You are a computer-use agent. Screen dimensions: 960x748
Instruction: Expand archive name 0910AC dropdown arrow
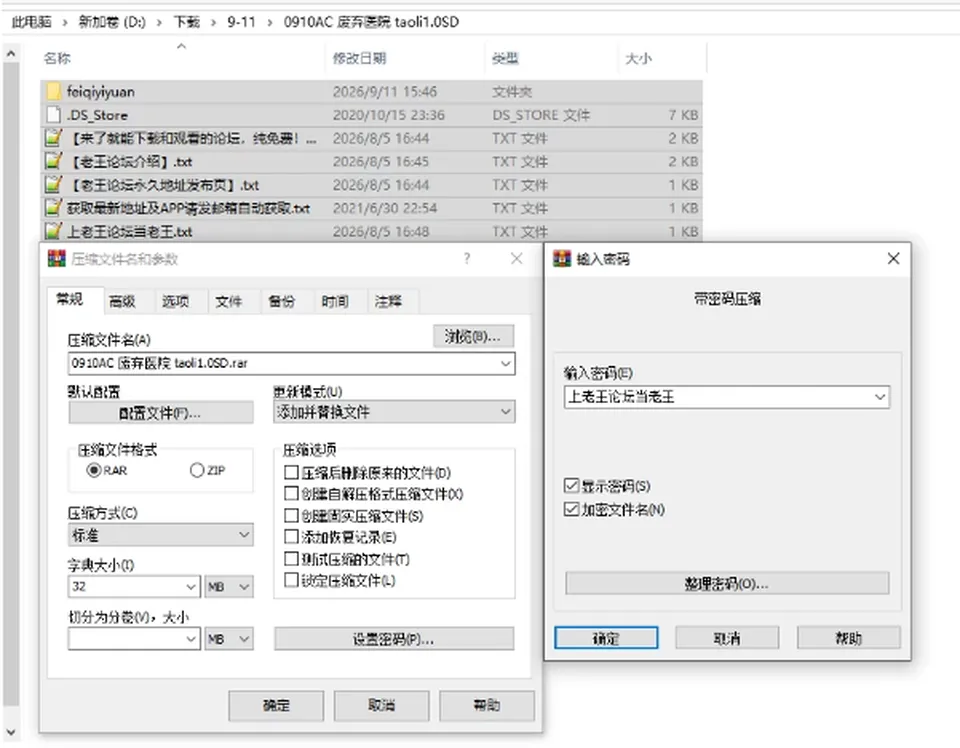click(506, 363)
